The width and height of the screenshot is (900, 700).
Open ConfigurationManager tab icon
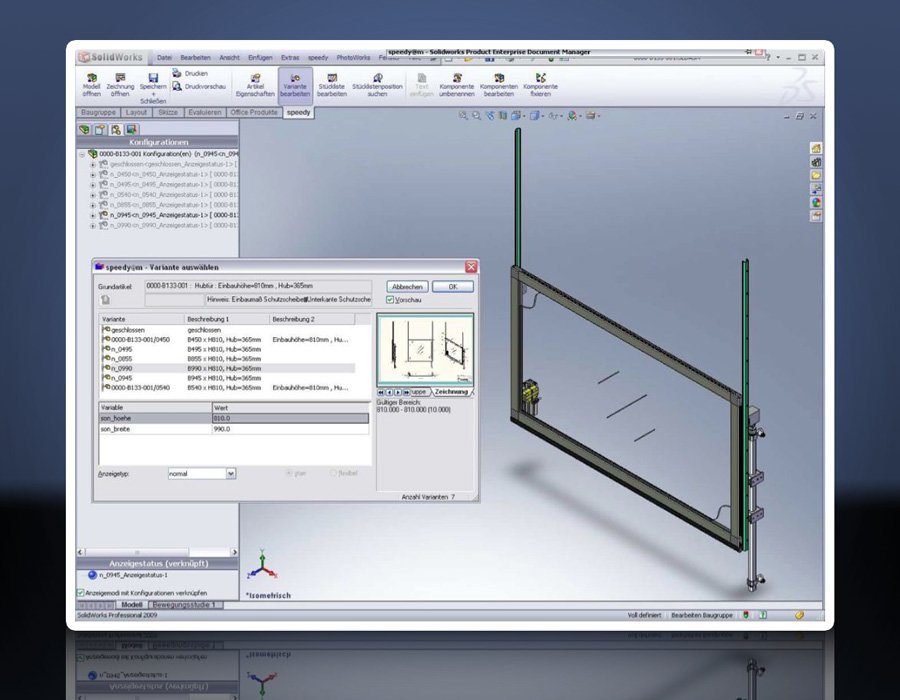(x=116, y=130)
